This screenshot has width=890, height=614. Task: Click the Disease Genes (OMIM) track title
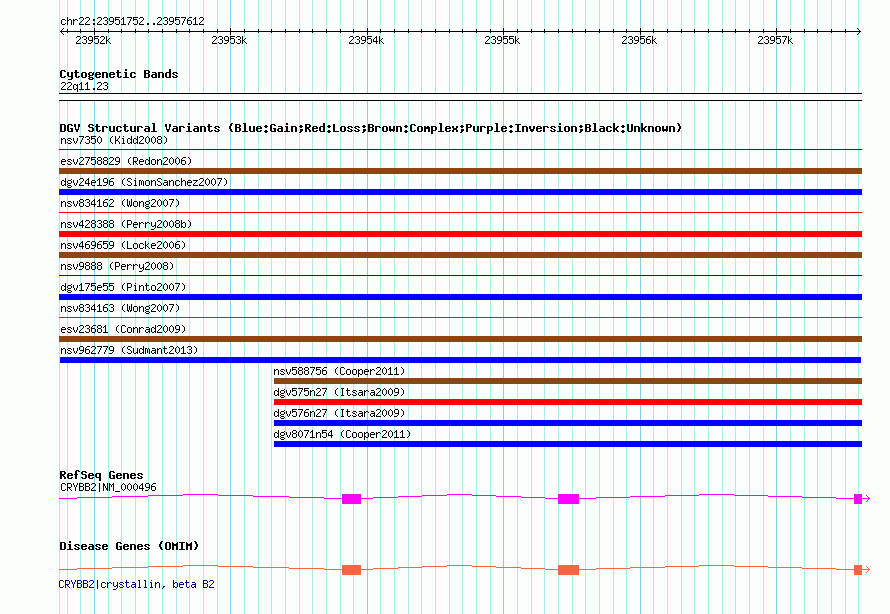click(129, 546)
